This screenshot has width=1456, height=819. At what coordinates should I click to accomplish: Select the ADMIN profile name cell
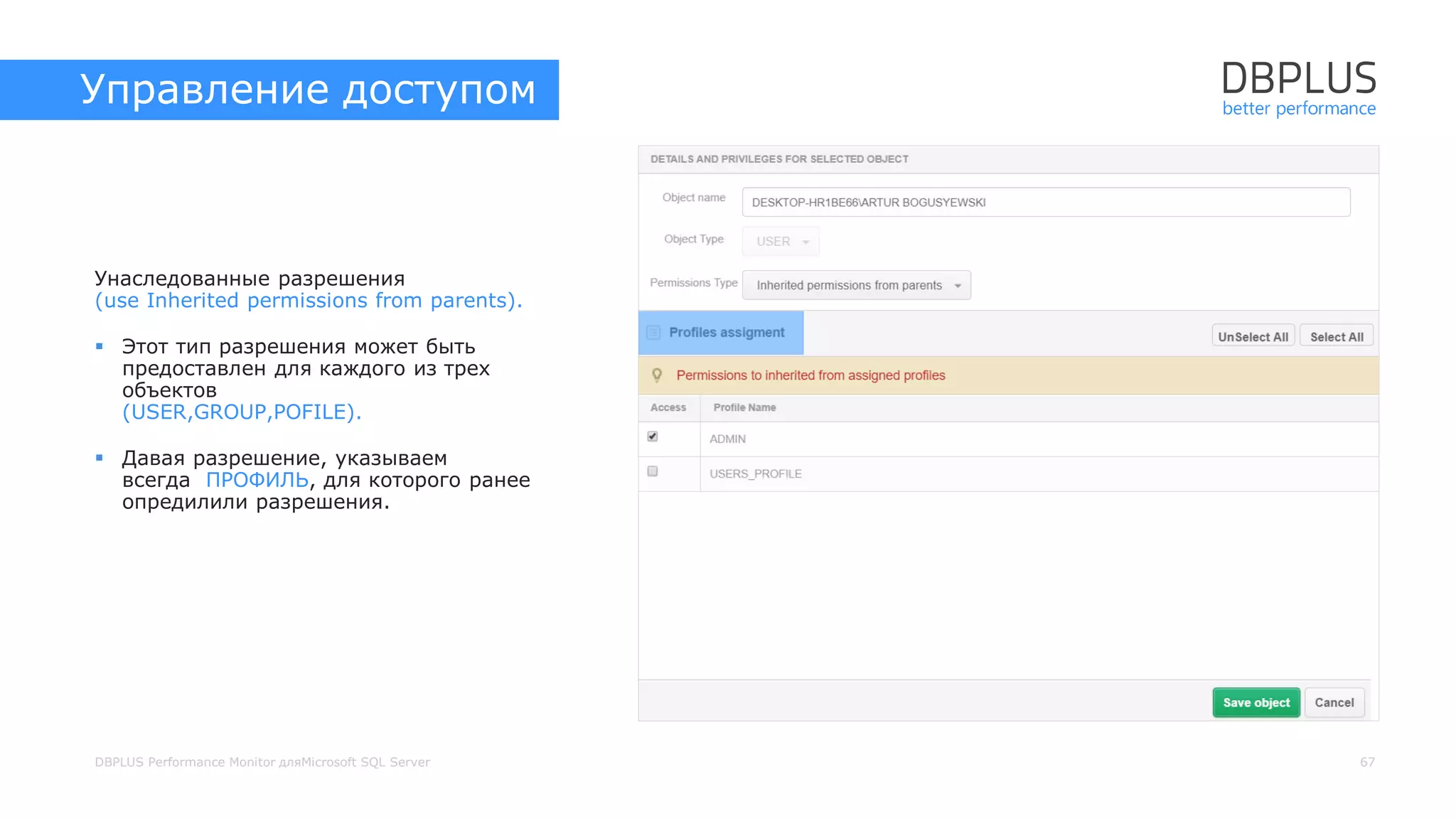click(x=1039, y=439)
